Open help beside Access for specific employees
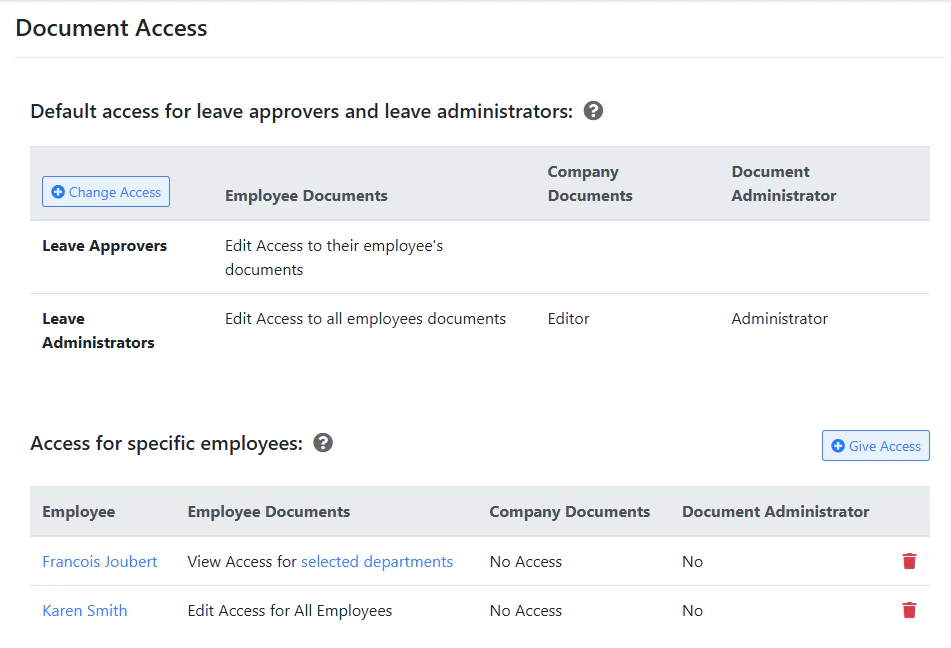Viewport: 951px width, 648px height. 322,442
